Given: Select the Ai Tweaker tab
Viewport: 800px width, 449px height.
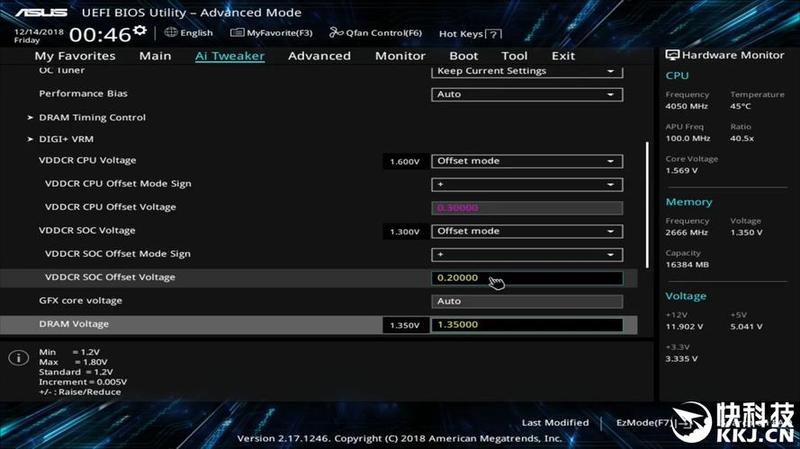Looking at the screenshot, I should click(x=230, y=56).
